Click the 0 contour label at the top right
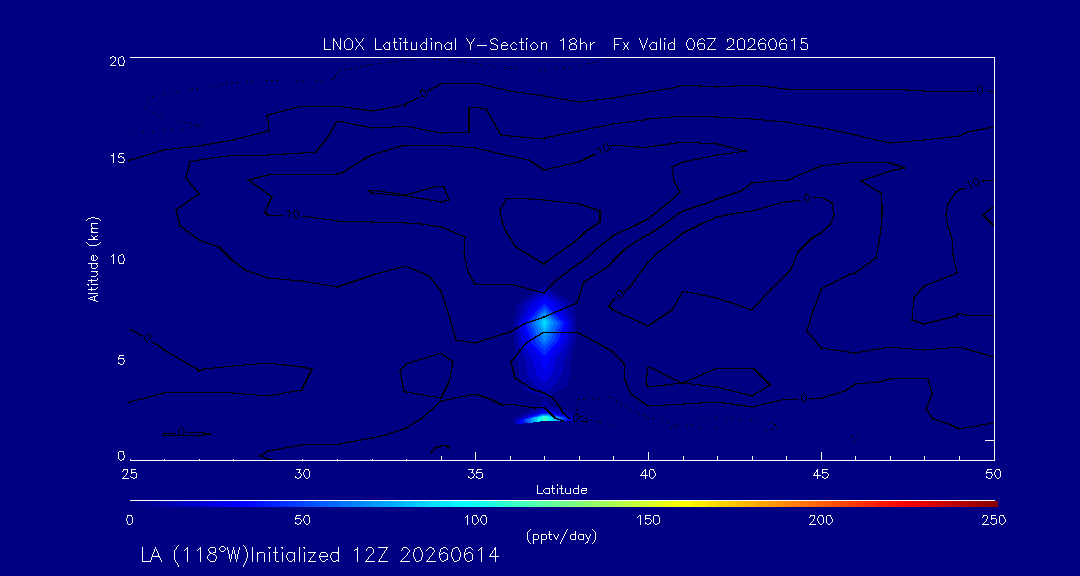The width and height of the screenshot is (1080, 576). (x=979, y=90)
